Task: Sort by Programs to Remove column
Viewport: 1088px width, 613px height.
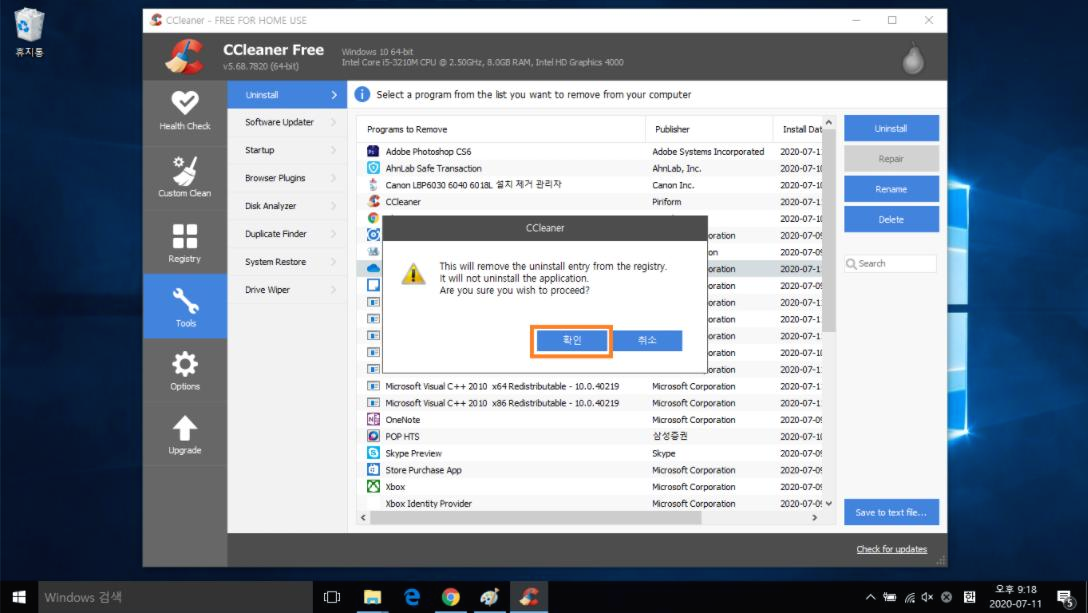Action: [501, 129]
